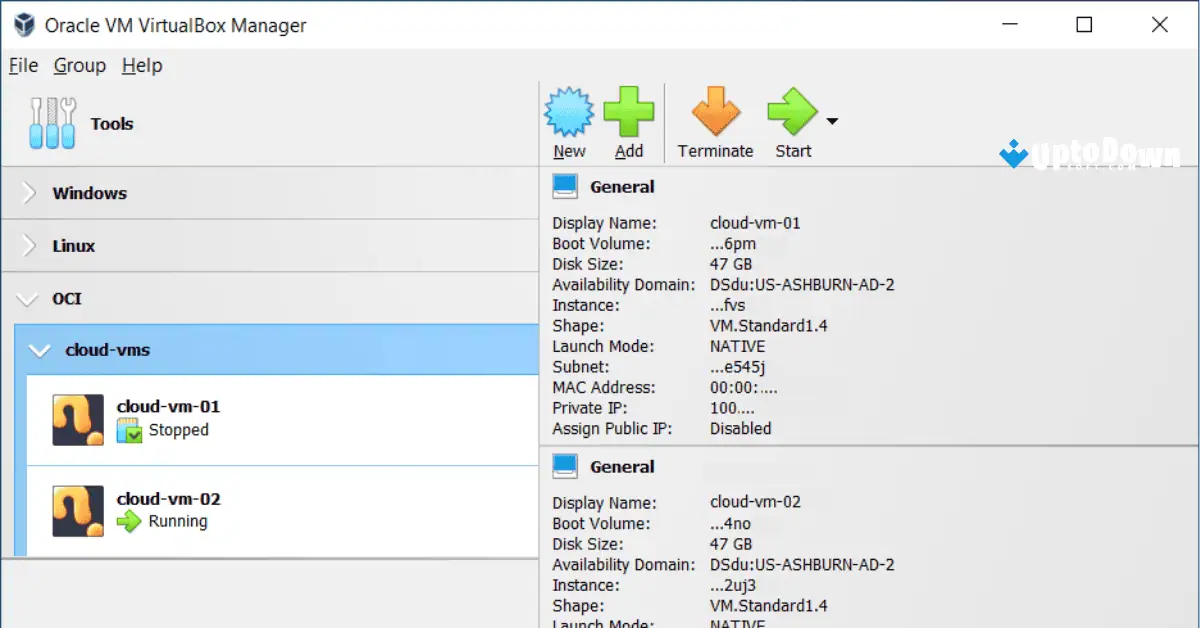Screen dimensions: 1200x628
Task: Open the Help menu
Action: coord(141,66)
